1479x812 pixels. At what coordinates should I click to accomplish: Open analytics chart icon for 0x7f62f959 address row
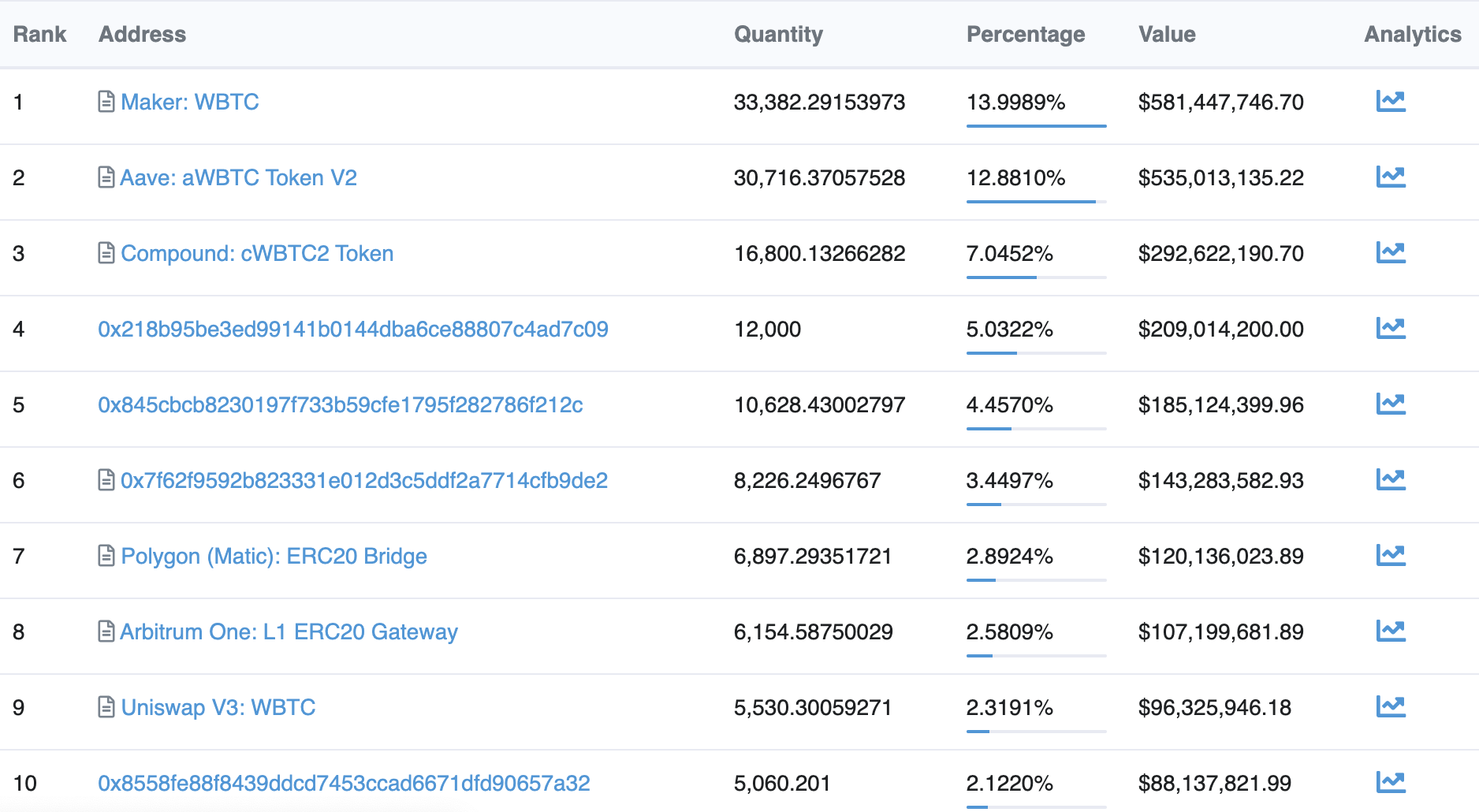[1391, 479]
